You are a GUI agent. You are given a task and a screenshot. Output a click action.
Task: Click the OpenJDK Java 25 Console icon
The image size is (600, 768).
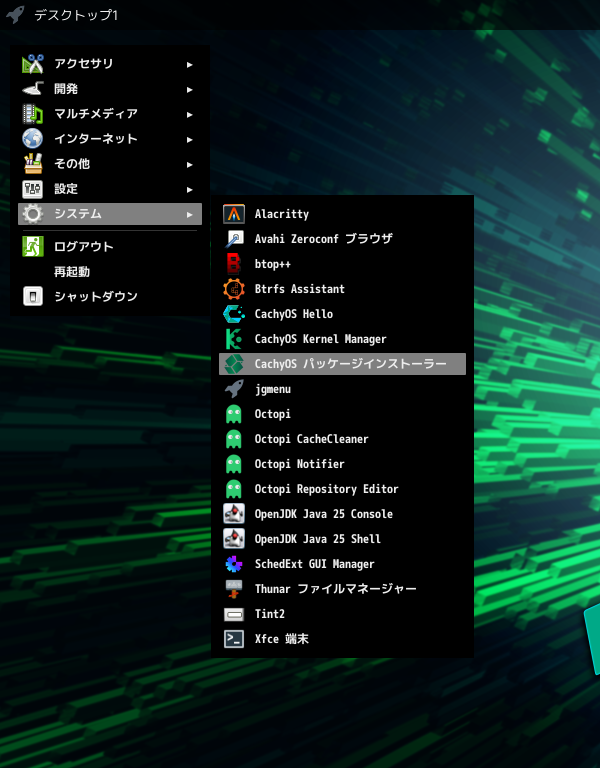[234, 514]
